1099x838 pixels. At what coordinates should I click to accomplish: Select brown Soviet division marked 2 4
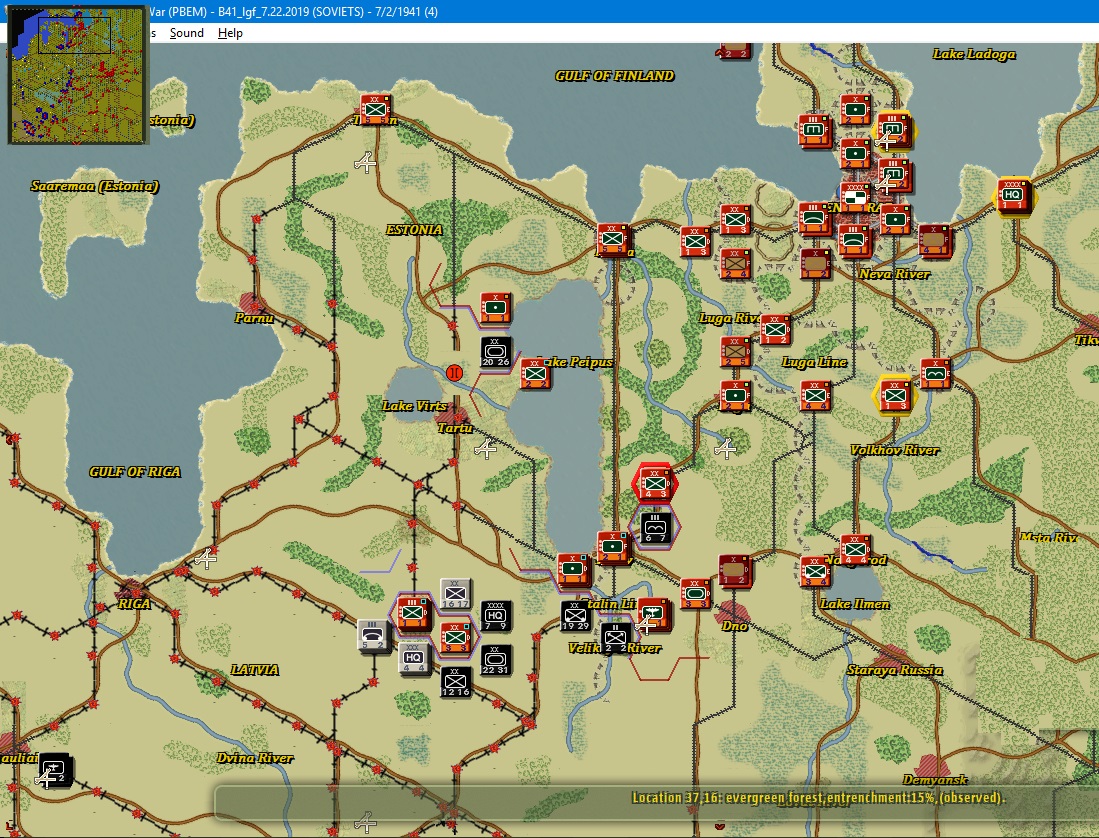735,264
